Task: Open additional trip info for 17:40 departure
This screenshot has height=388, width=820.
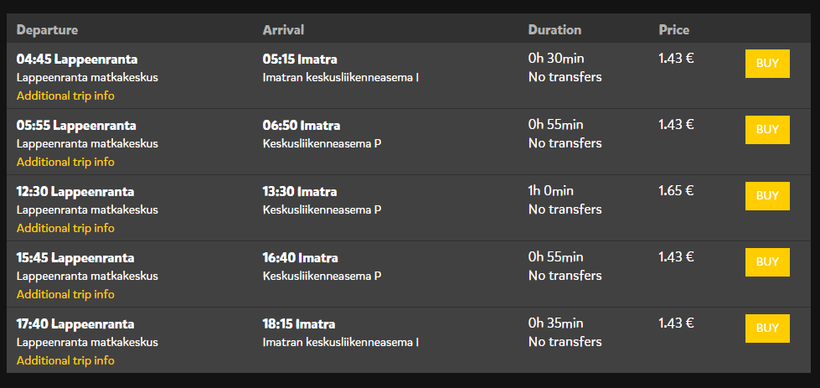Action: (x=65, y=360)
